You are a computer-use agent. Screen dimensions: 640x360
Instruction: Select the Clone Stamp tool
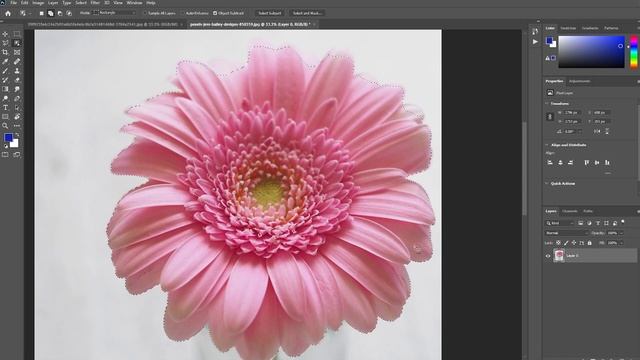(x=17, y=71)
